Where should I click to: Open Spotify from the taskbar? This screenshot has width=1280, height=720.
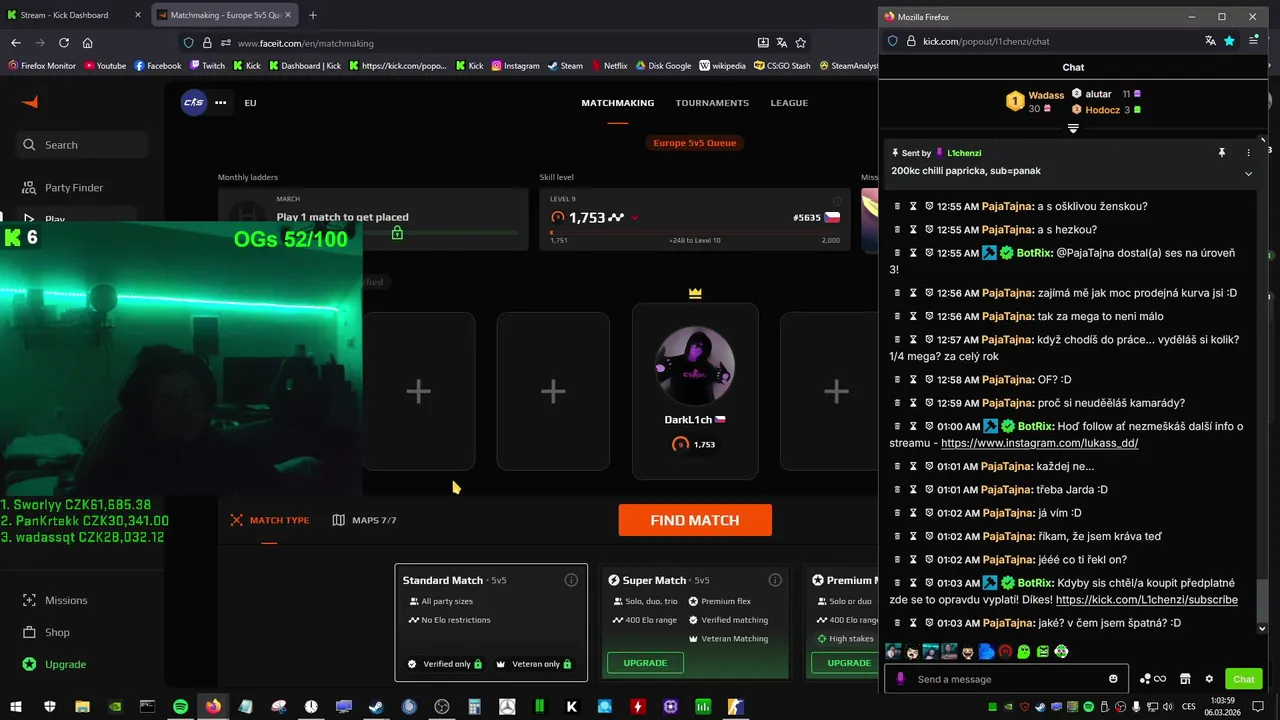click(x=180, y=706)
